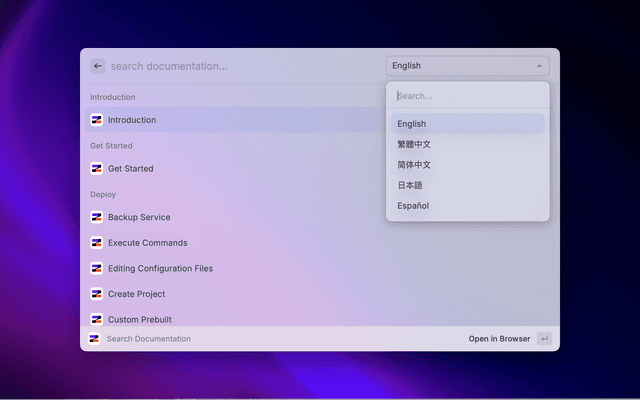Click the Introduction item's Zeabur icon

[x=97, y=120]
